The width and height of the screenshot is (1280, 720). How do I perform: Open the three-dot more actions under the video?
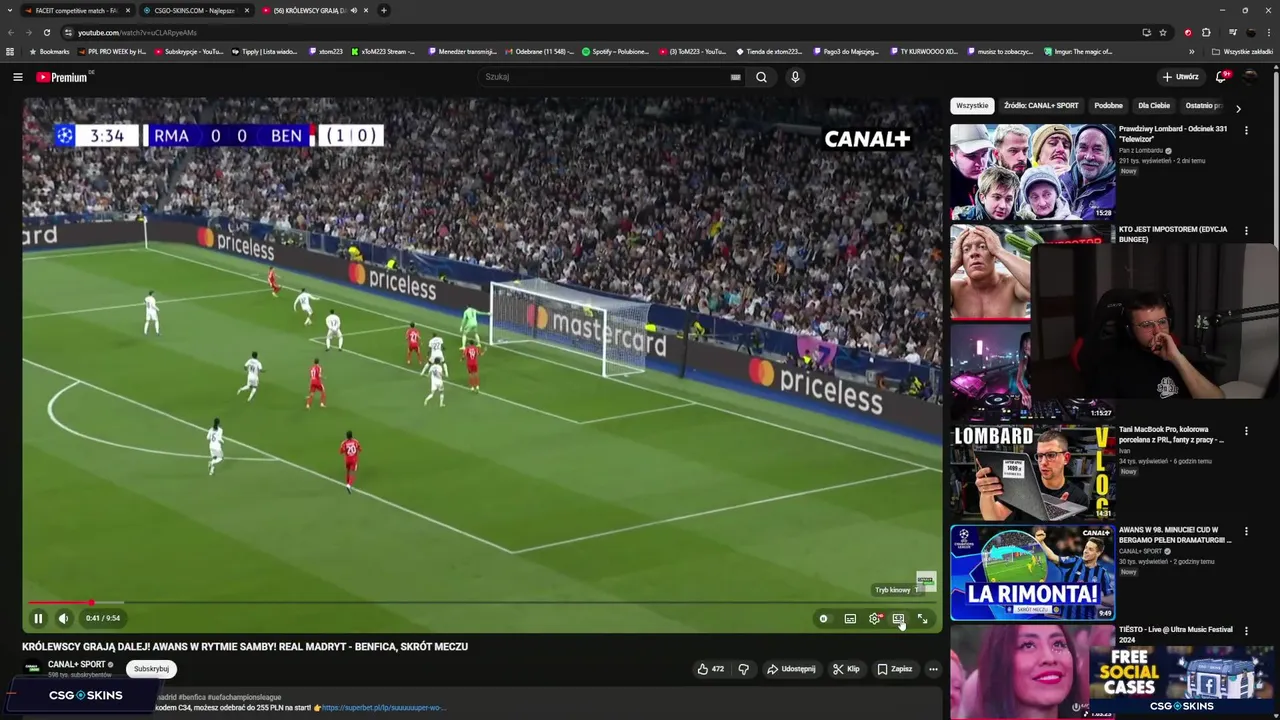(933, 669)
